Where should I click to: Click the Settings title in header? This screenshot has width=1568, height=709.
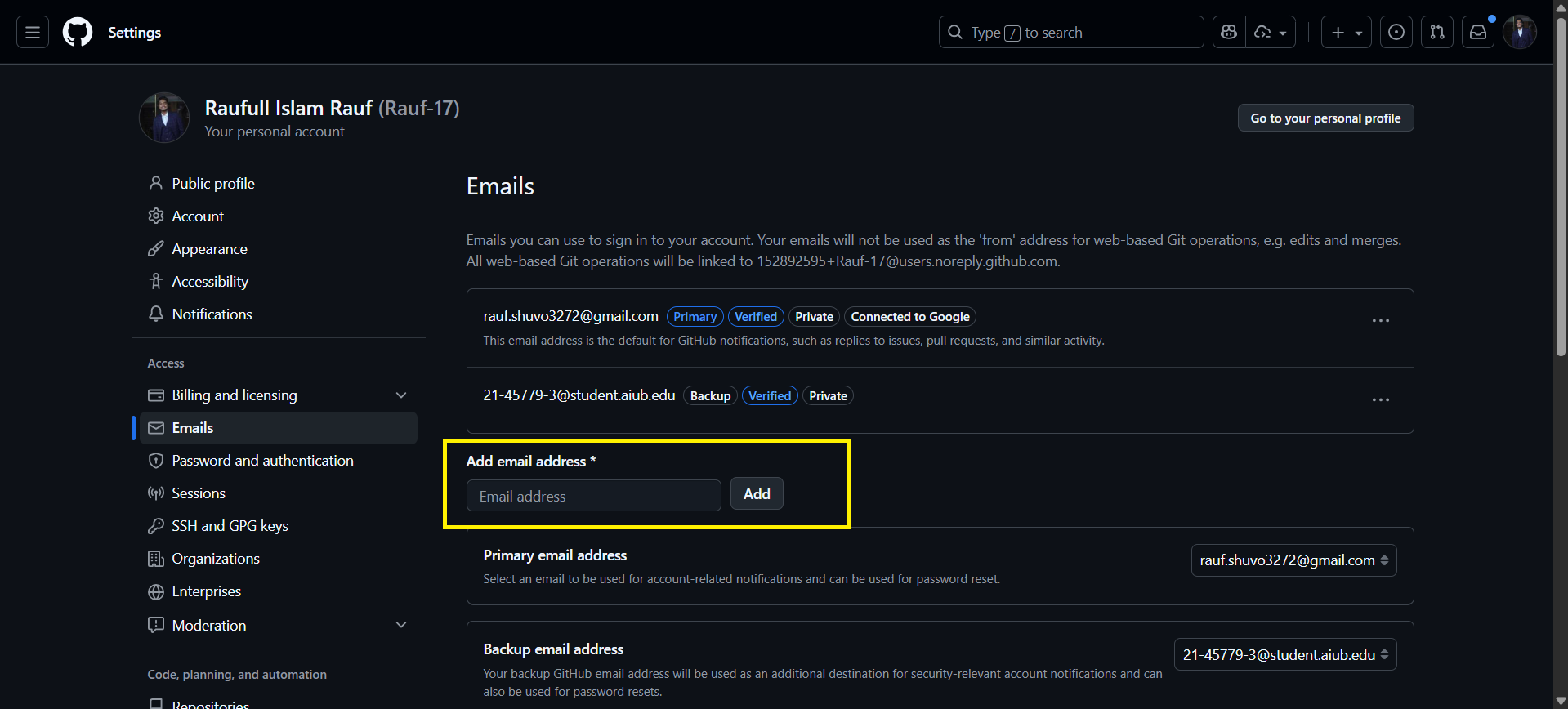coord(135,33)
